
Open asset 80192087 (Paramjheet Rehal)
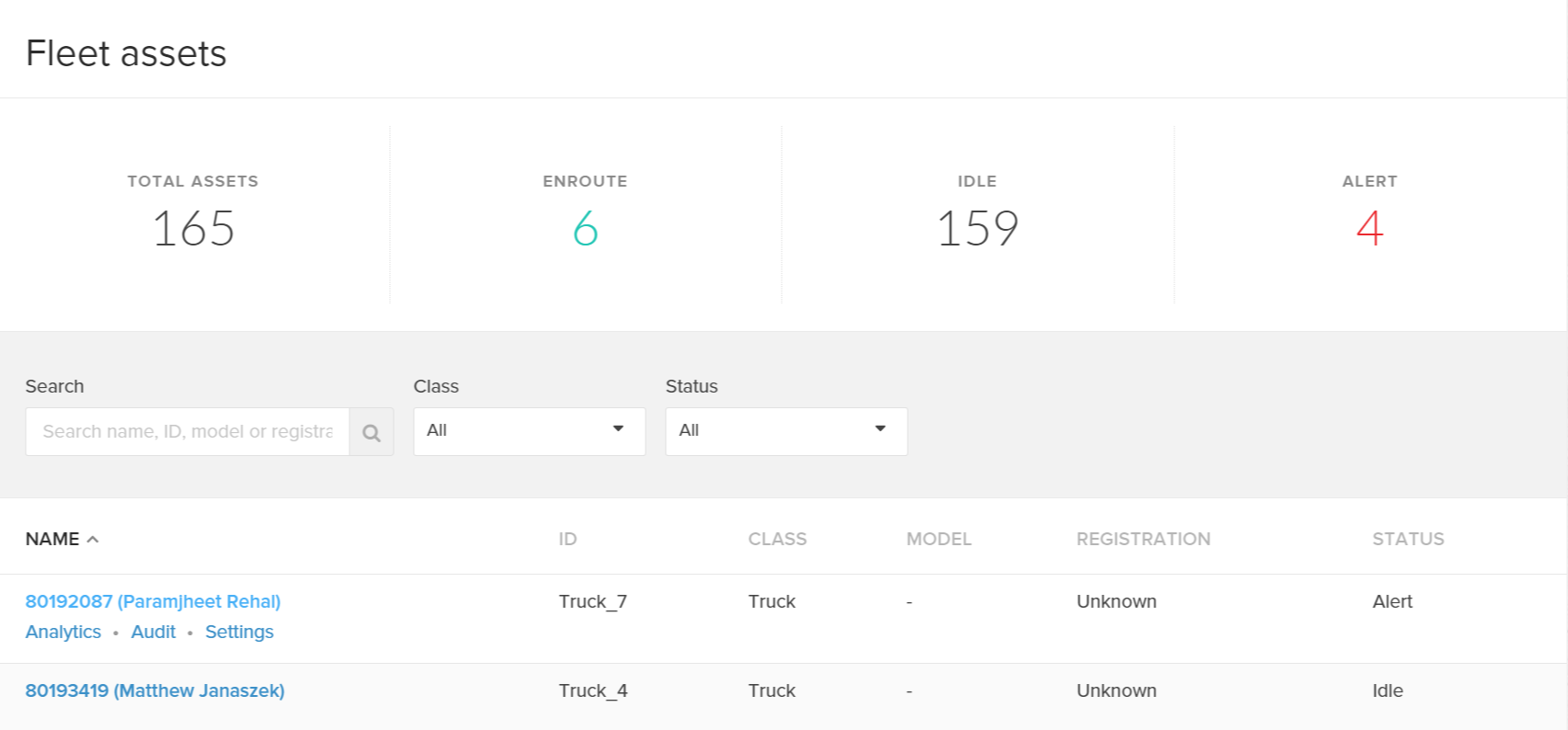[153, 601]
